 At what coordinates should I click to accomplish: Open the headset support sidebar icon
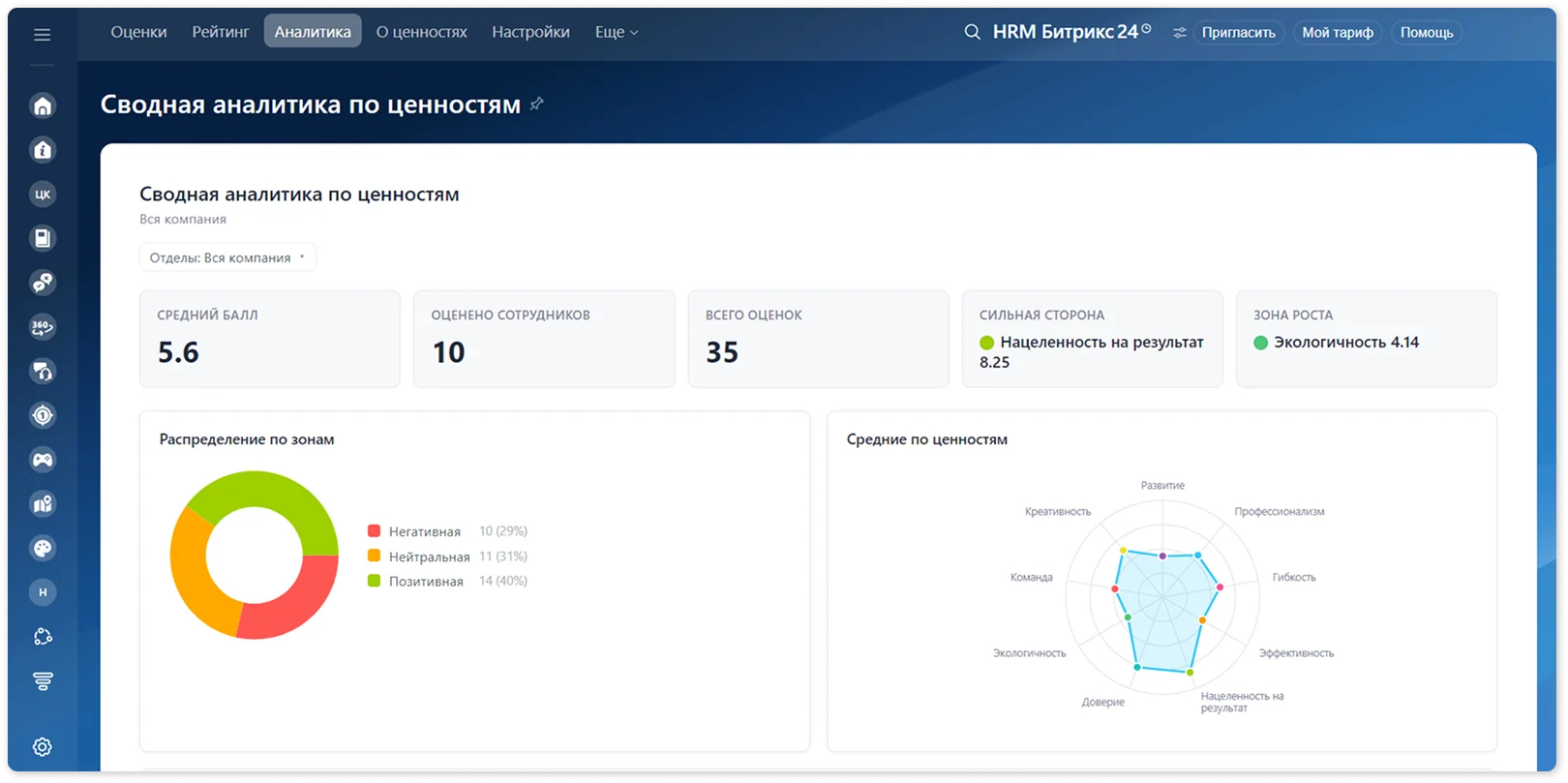[43, 371]
